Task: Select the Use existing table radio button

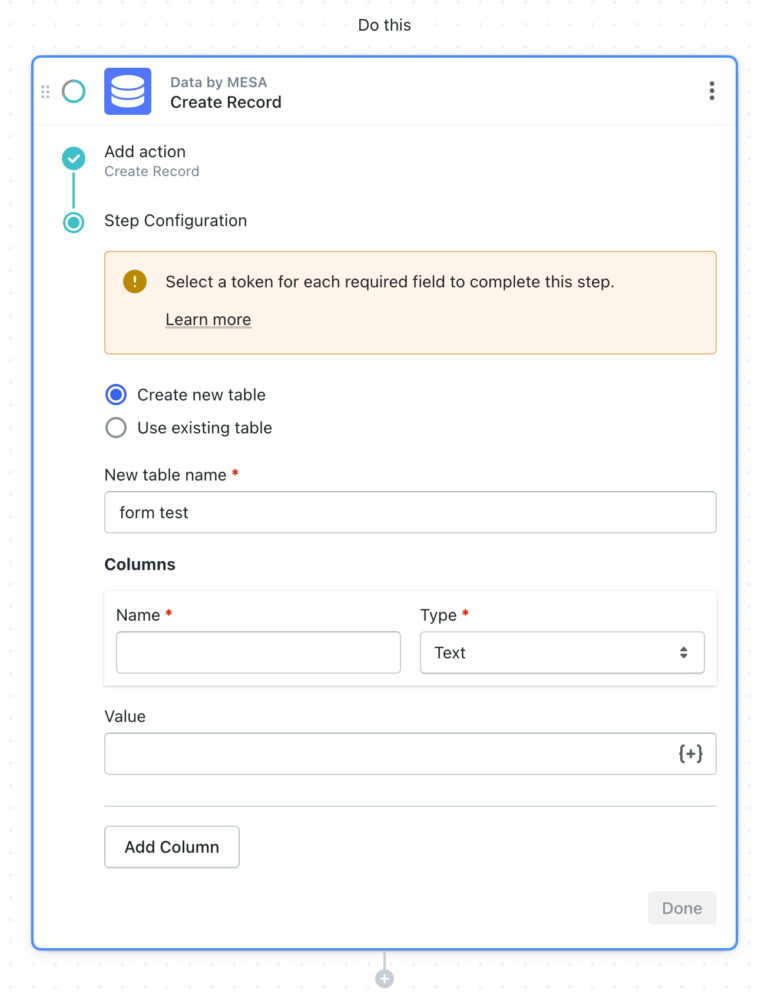Action: click(x=115, y=428)
